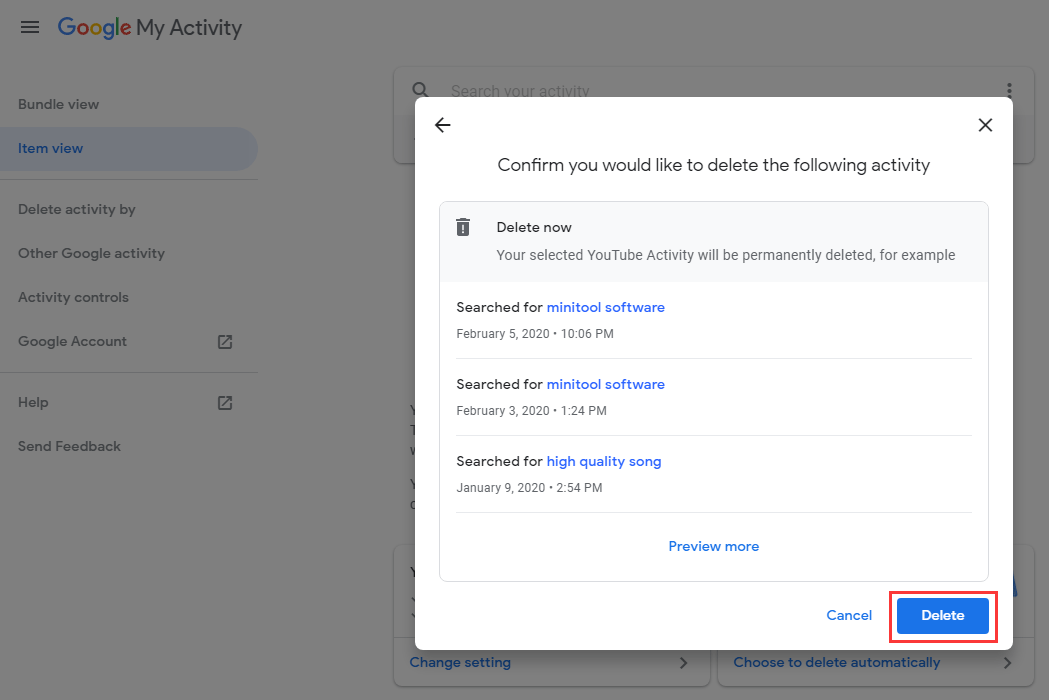Click the back arrow in the dialog
Viewport: 1049px width, 700px height.
point(443,125)
